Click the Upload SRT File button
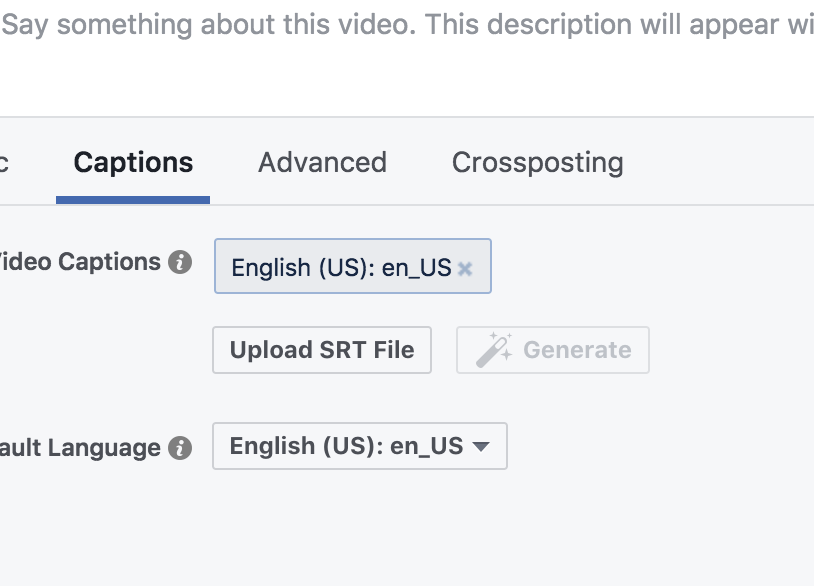Screen dimensions: 814x586 [x=322, y=350]
